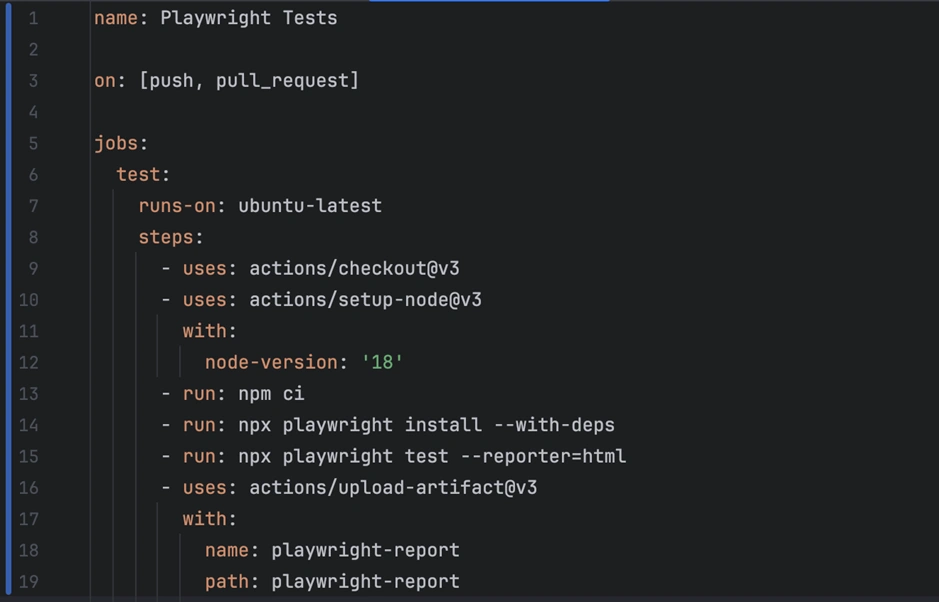The width and height of the screenshot is (939, 602).
Task: Click the '--with-deps' flag text
Action: (554, 425)
